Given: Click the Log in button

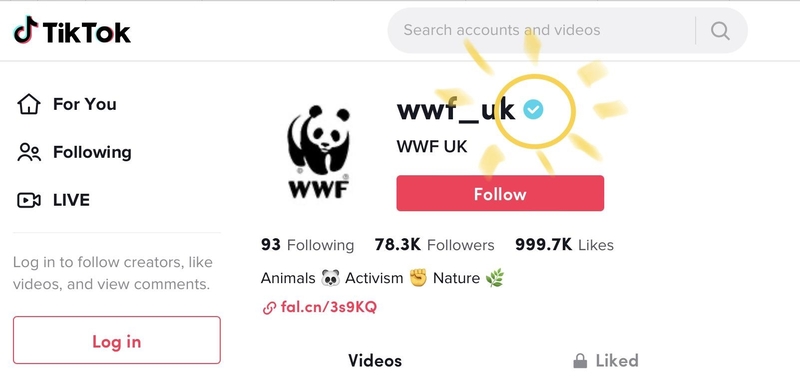Looking at the screenshot, I should click(117, 340).
